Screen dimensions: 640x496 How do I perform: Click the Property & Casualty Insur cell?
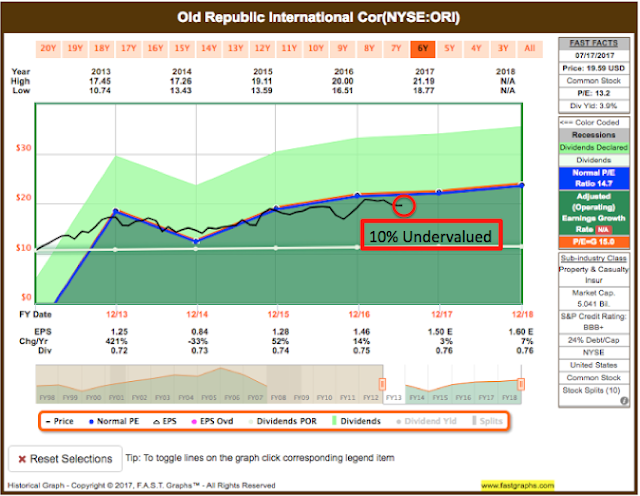click(x=593, y=275)
